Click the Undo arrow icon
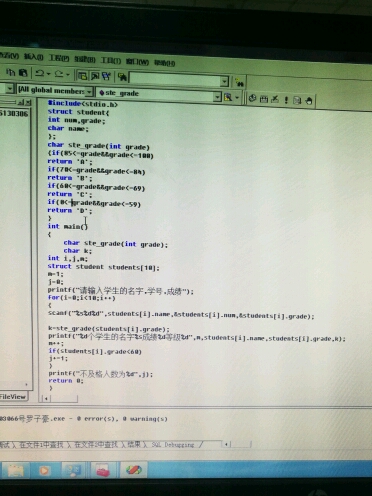The width and height of the screenshot is (372, 496). tap(40, 73)
